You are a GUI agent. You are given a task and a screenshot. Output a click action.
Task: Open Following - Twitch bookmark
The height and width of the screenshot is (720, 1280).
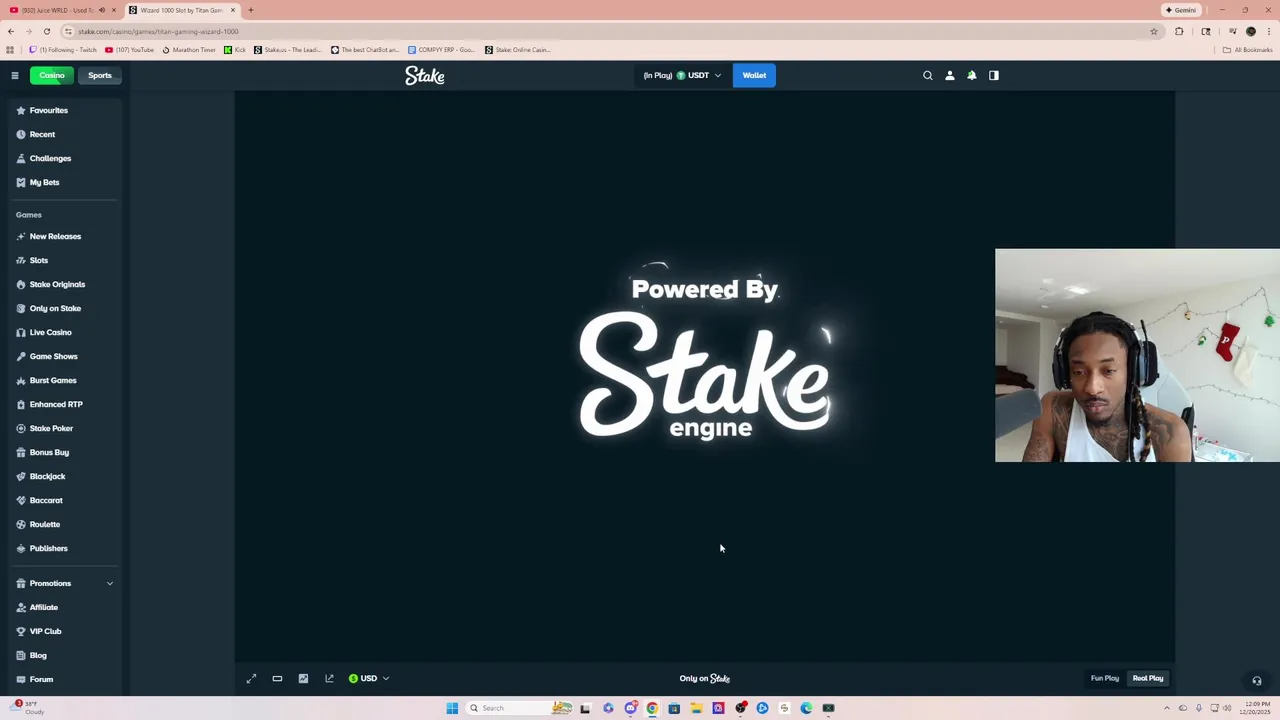pos(64,50)
